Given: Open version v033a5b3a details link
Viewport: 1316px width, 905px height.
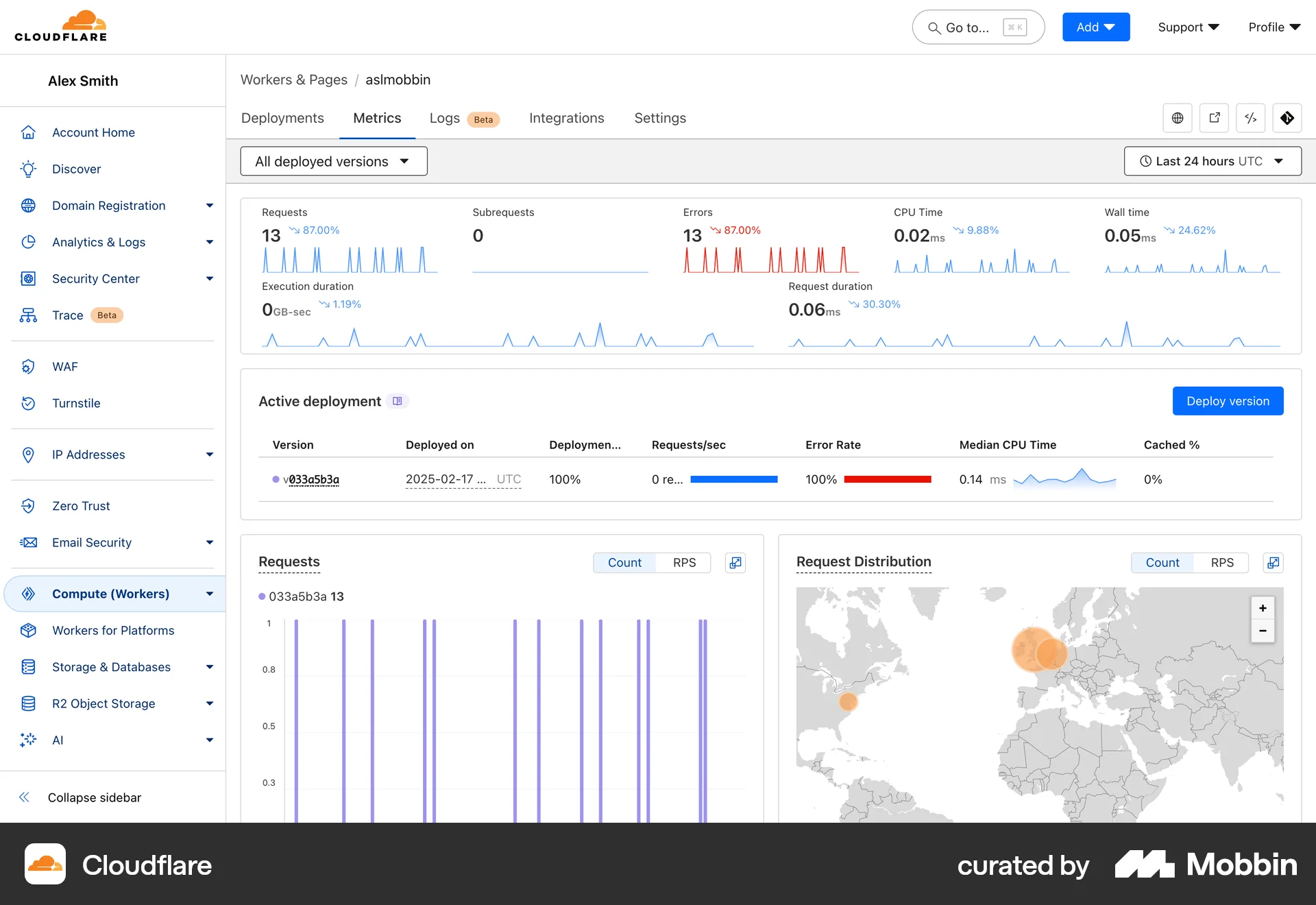Looking at the screenshot, I should [x=312, y=479].
